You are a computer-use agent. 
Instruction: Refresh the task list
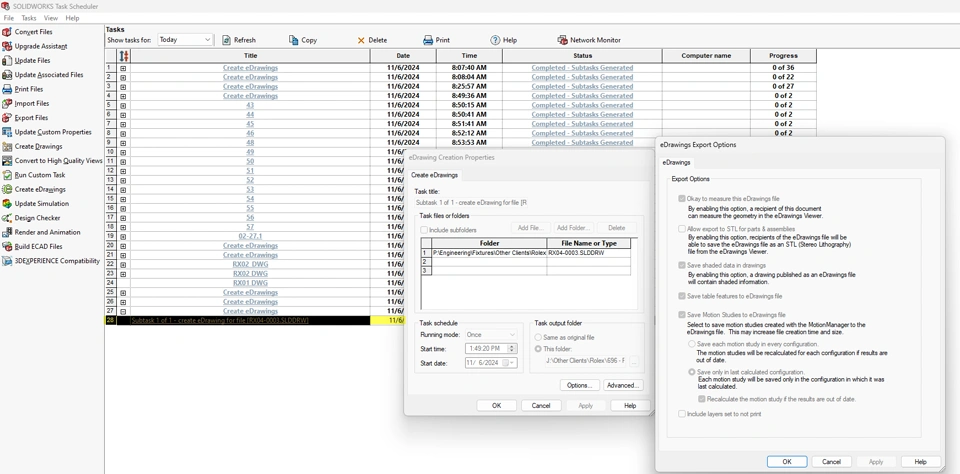click(x=239, y=40)
